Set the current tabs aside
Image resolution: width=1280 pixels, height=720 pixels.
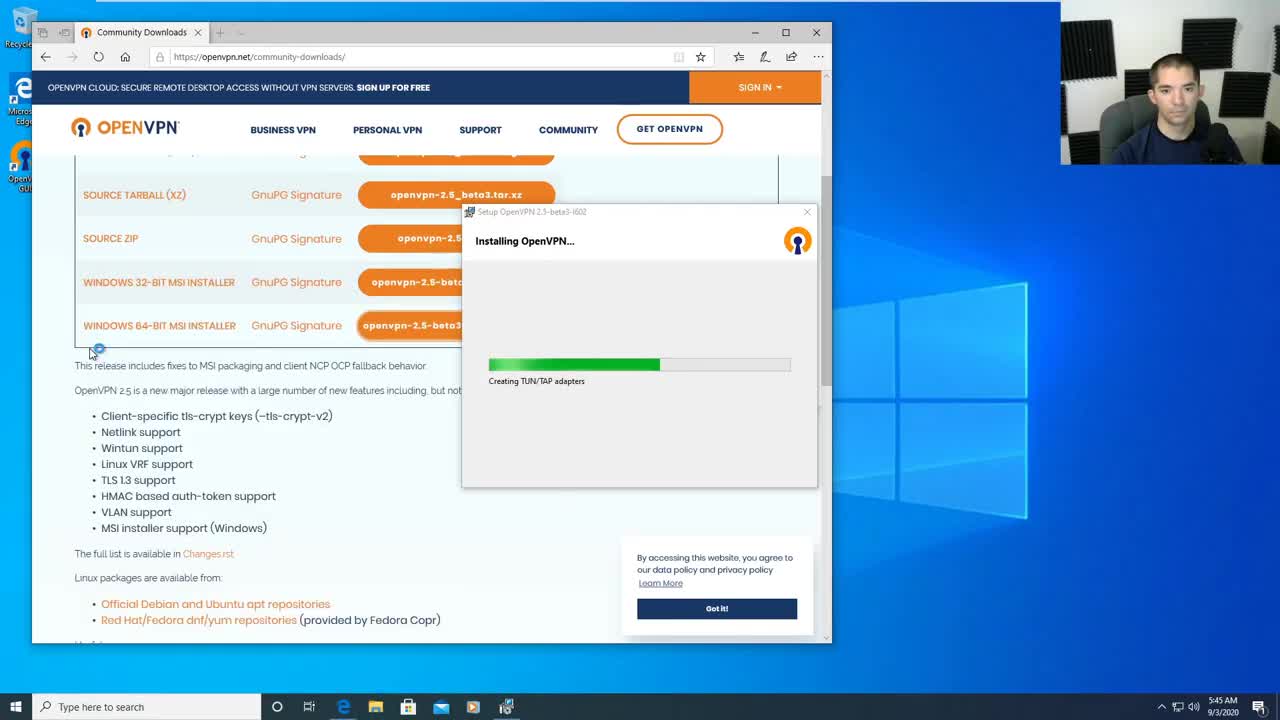[64, 33]
